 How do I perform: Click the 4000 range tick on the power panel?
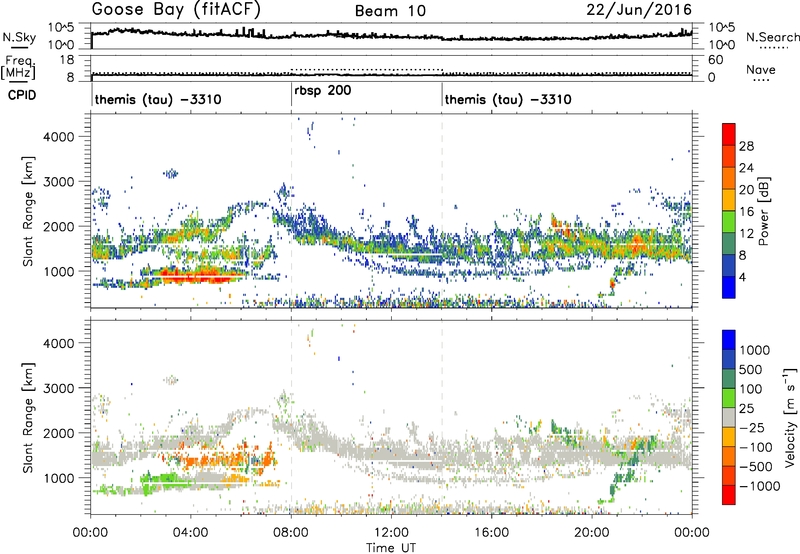point(59,137)
